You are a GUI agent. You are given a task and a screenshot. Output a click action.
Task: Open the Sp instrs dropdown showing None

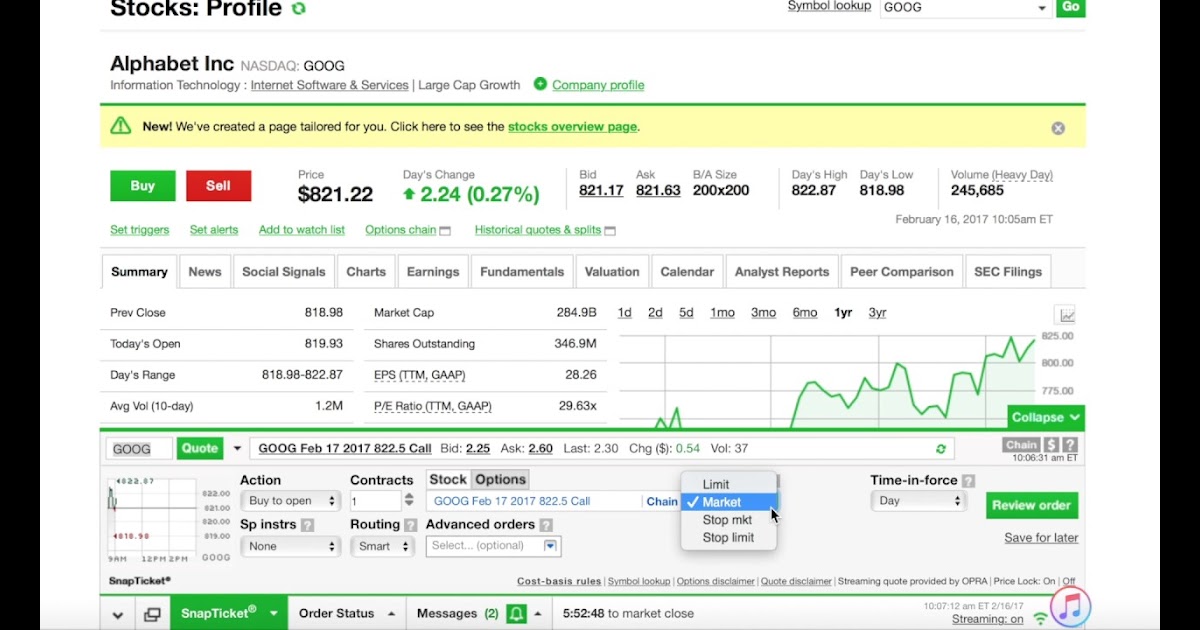291,546
